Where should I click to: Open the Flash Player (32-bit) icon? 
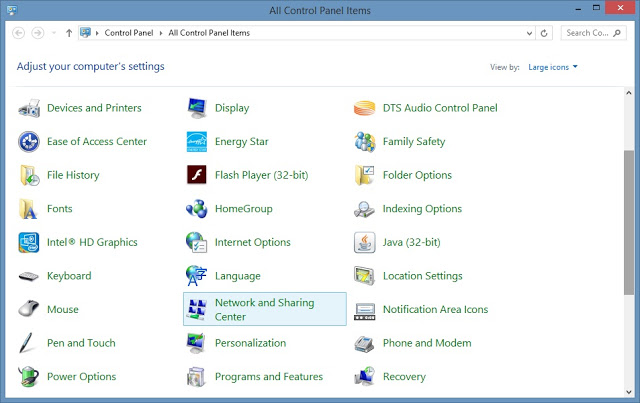[x=197, y=175]
